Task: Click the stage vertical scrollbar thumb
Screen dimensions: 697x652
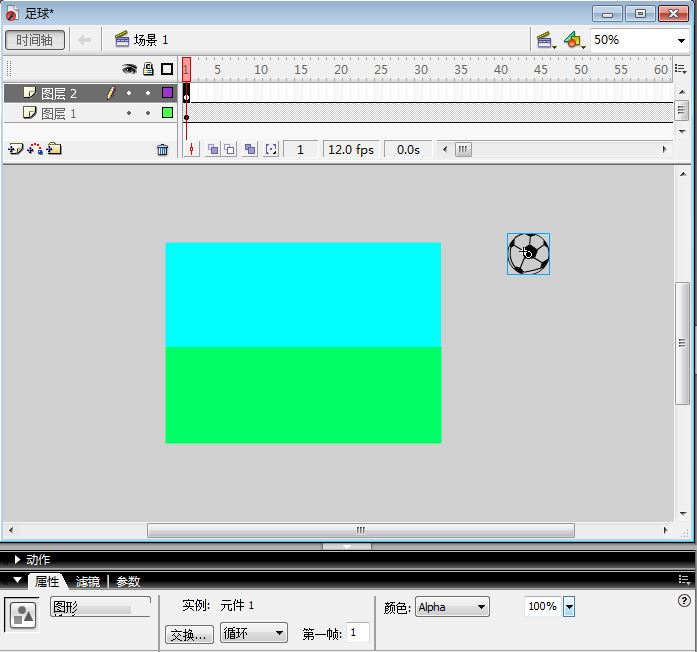Action: click(682, 343)
